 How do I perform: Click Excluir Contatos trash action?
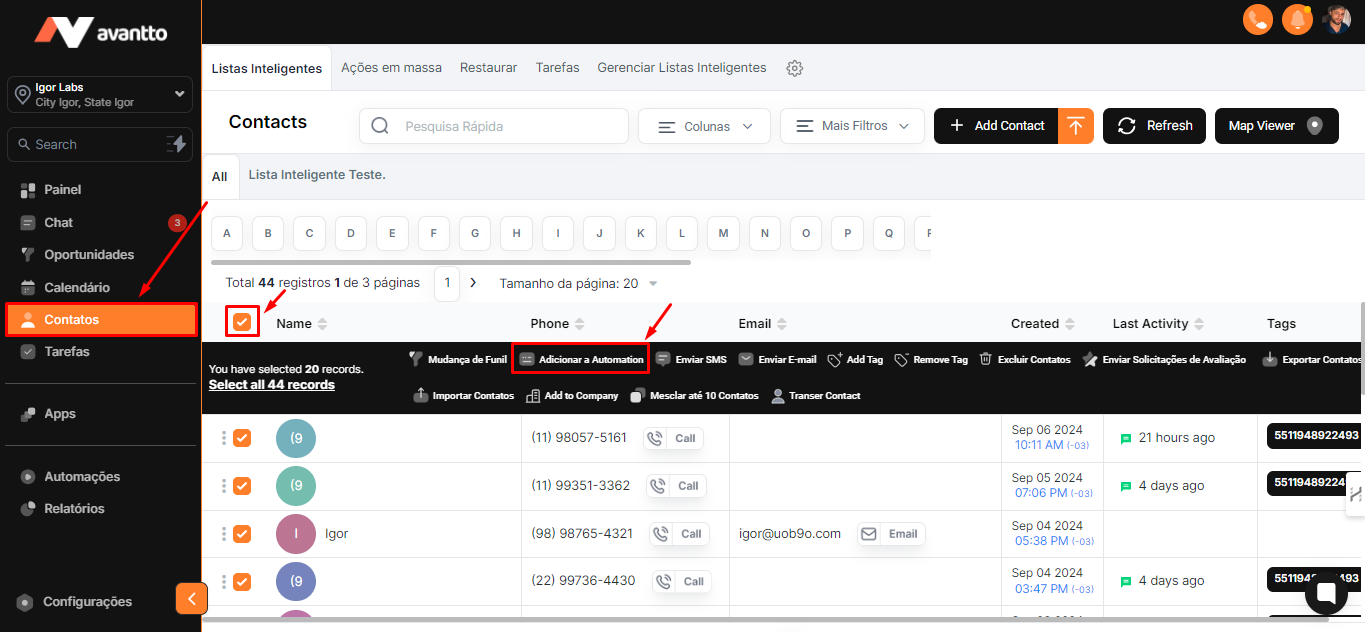(x=1024, y=359)
